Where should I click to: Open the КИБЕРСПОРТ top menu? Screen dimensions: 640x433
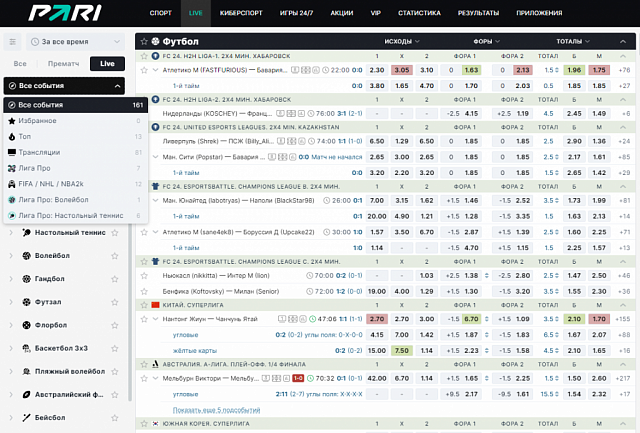pyautogui.click(x=241, y=13)
